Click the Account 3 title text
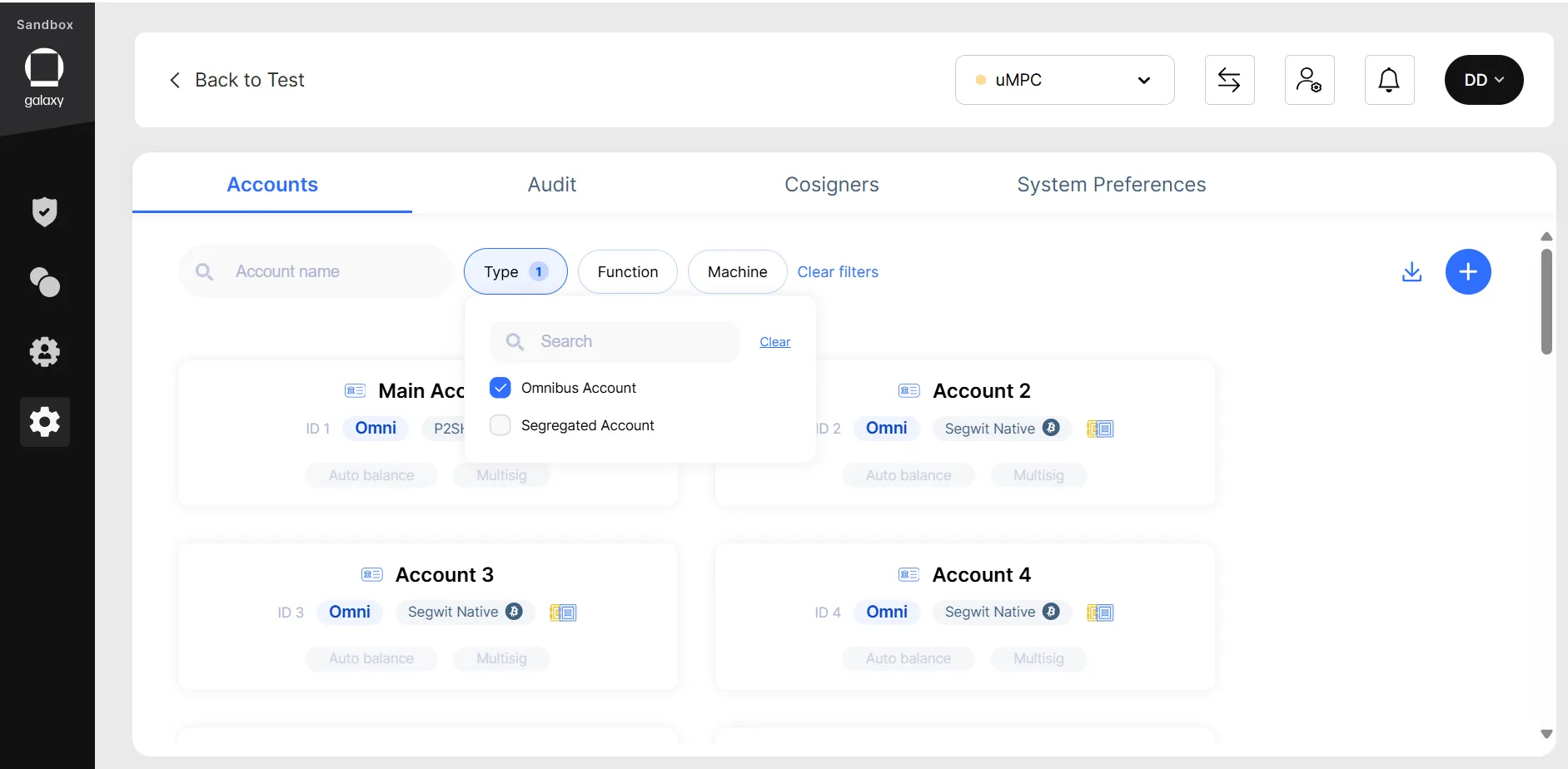Screen dimensions: 1568x769 445,575
